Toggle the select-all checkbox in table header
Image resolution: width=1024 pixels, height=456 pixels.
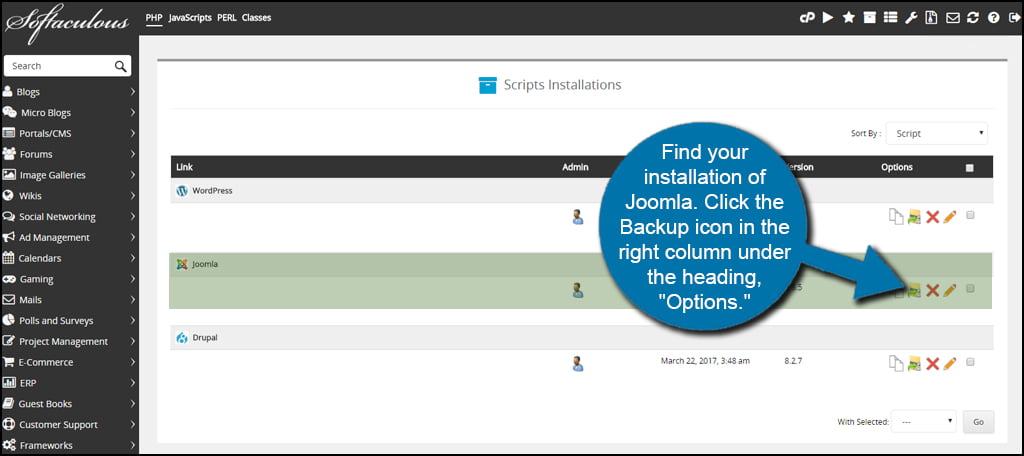(x=970, y=168)
